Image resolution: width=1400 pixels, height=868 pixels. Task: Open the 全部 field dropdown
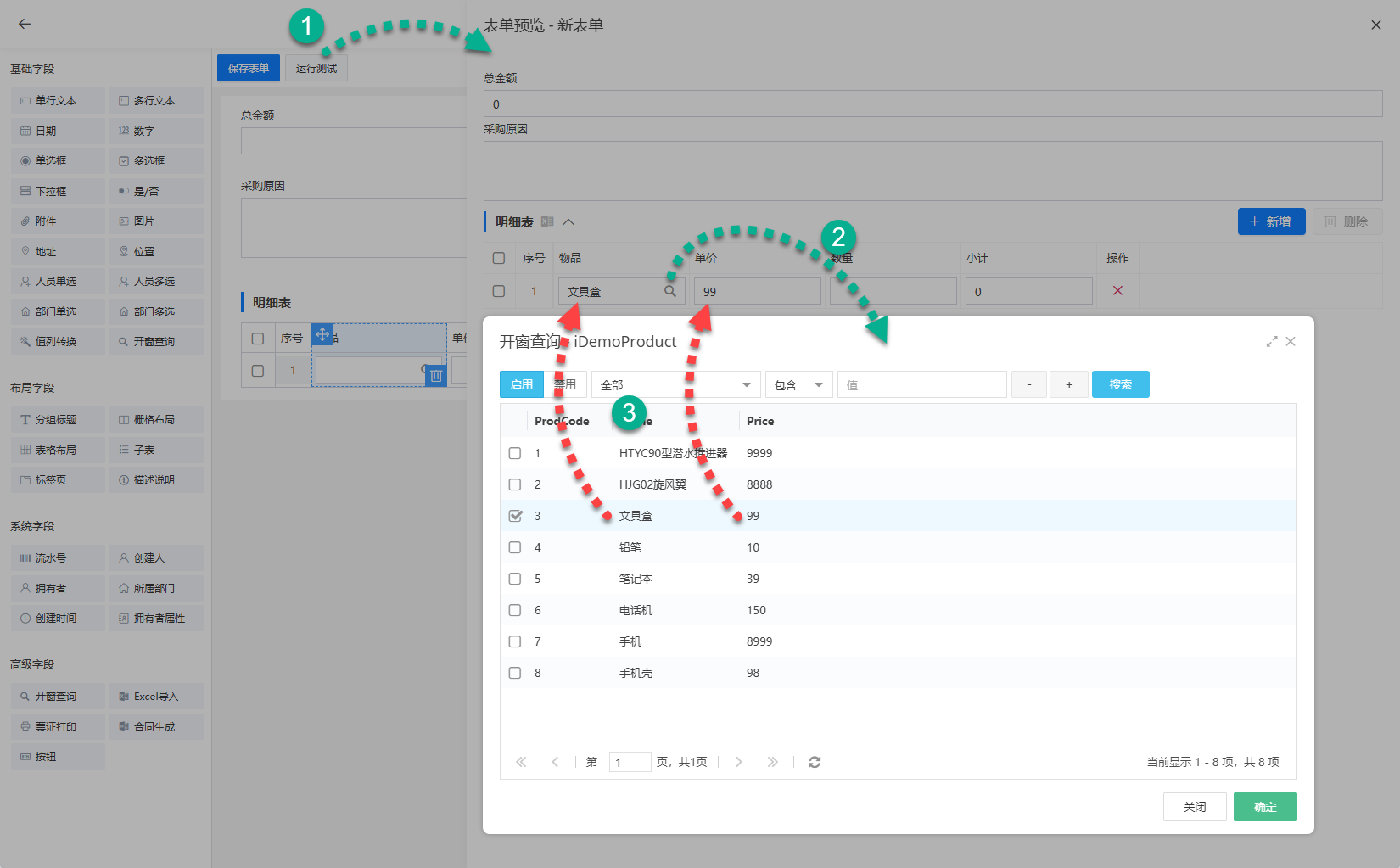pos(675,384)
